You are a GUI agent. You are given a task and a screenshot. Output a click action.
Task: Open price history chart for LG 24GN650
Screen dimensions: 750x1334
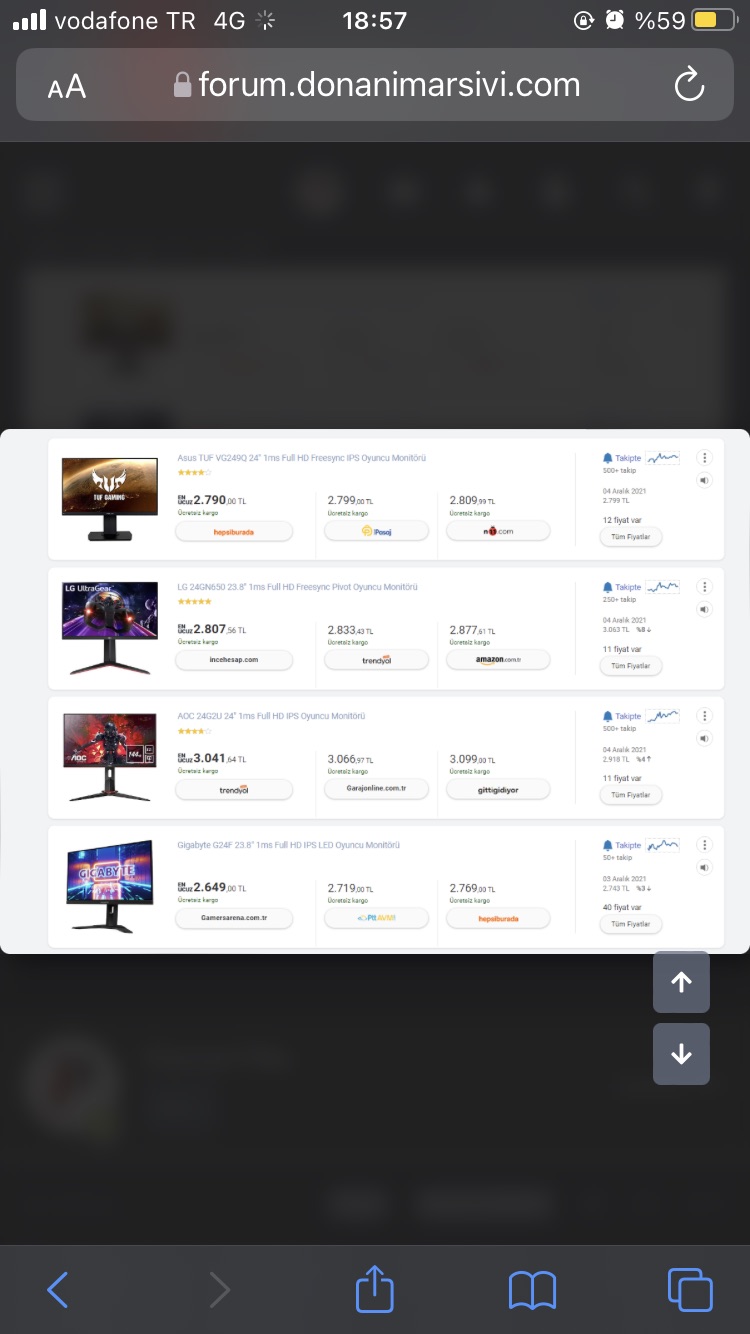click(x=663, y=587)
